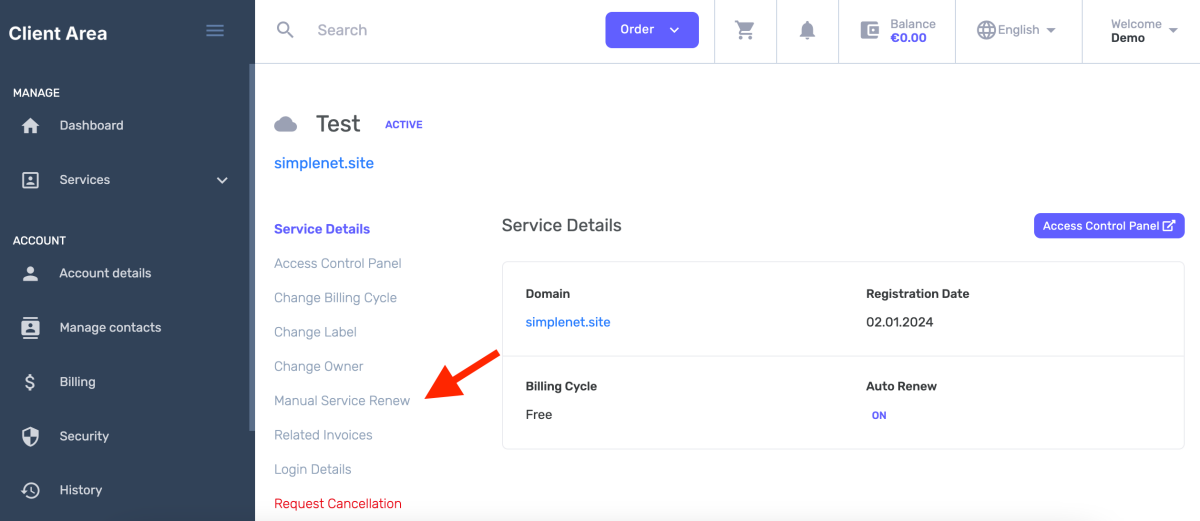The height and width of the screenshot is (521, 1200).
Task: Click the search magnifier icon
Action: [285, 30]
